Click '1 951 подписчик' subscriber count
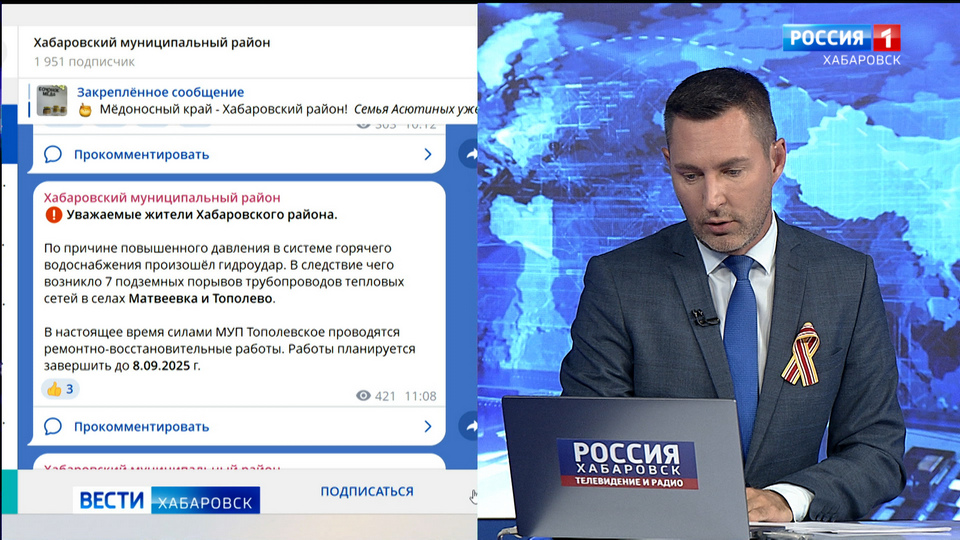 (84, 62)
